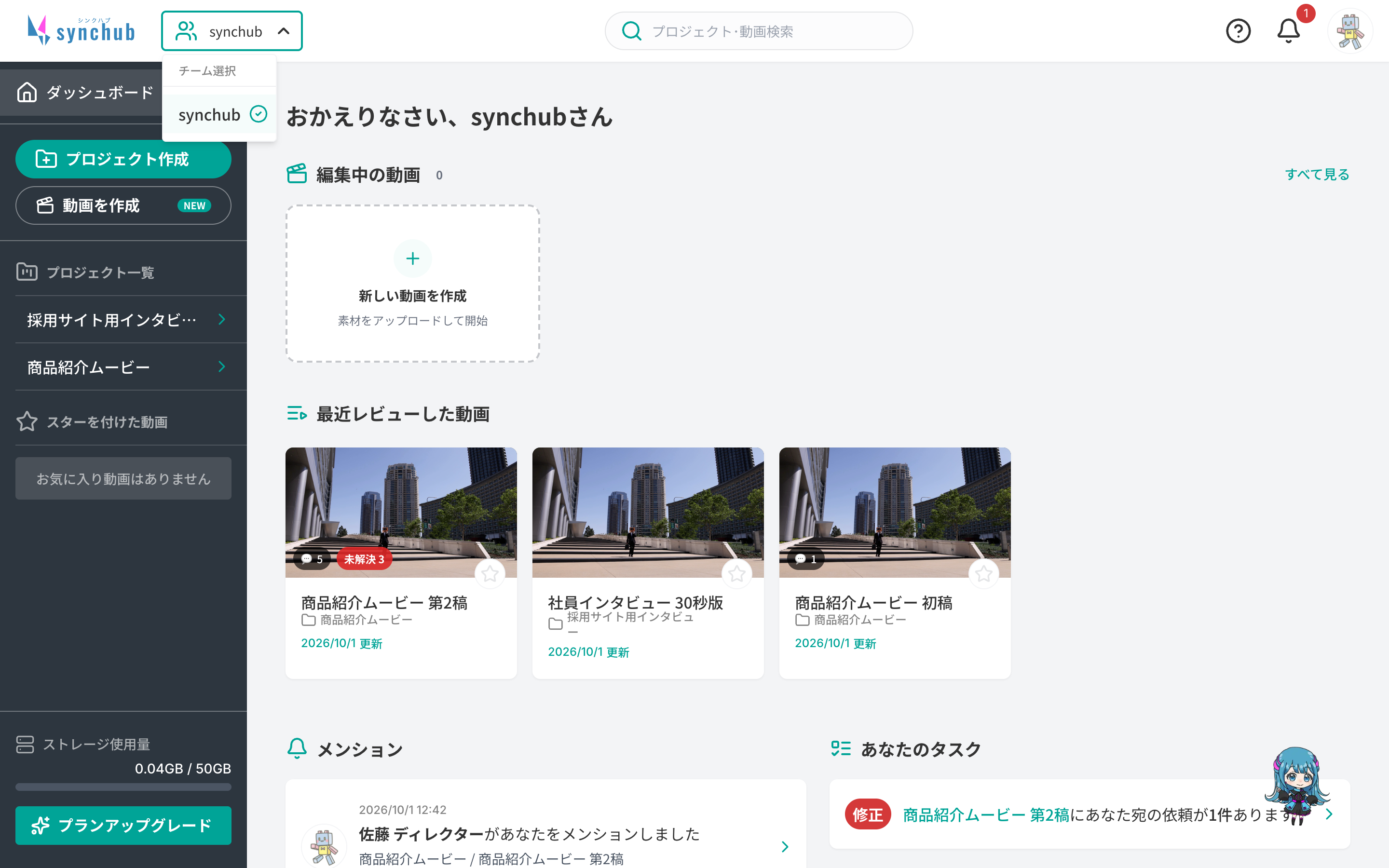Image resolution: width=1389 pixels, height=868 pixels.
Task: Click the お気に入り動画はありません message
Action: pos(123,478)
